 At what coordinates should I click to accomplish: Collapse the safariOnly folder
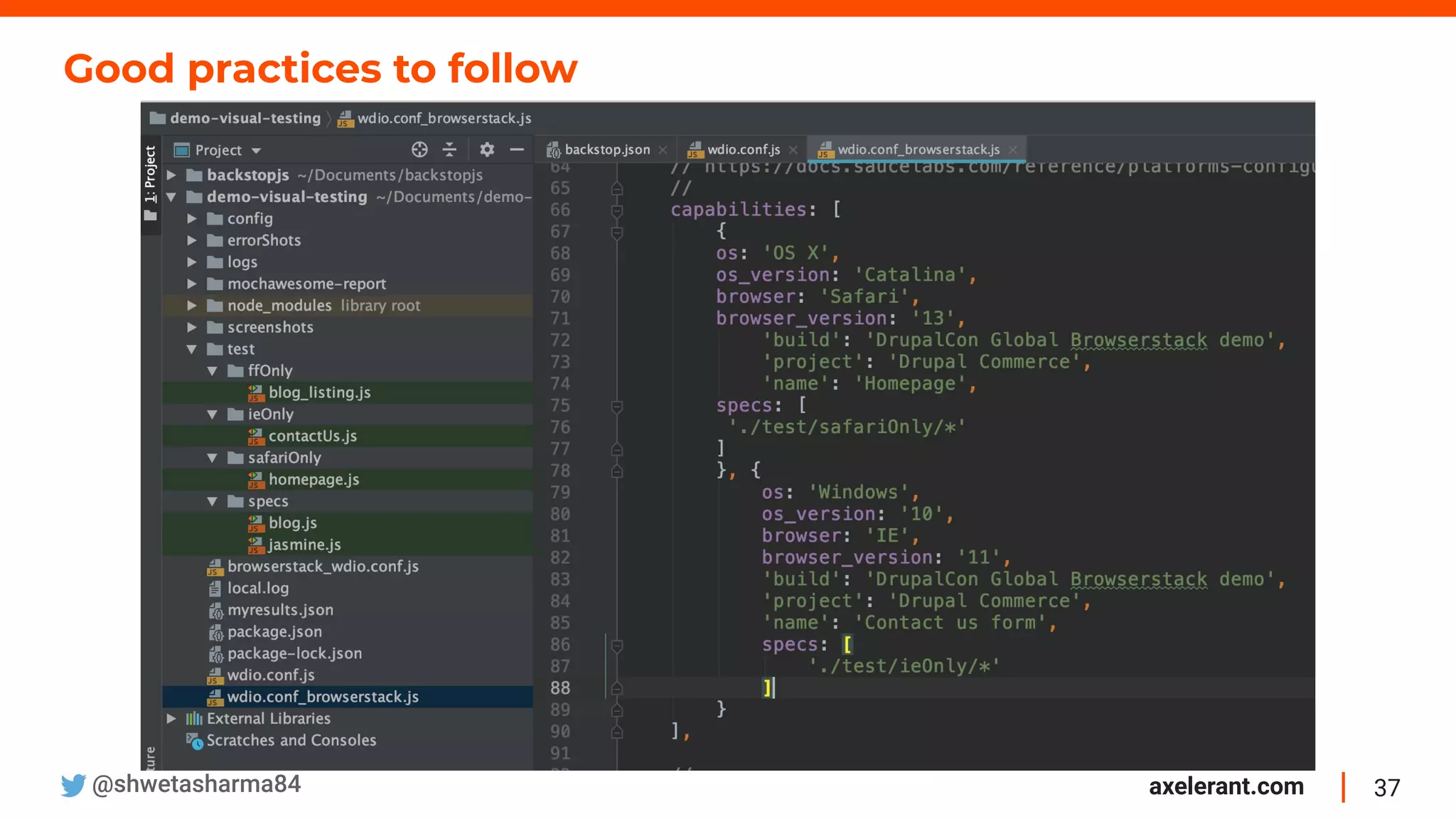pos(212,459)
